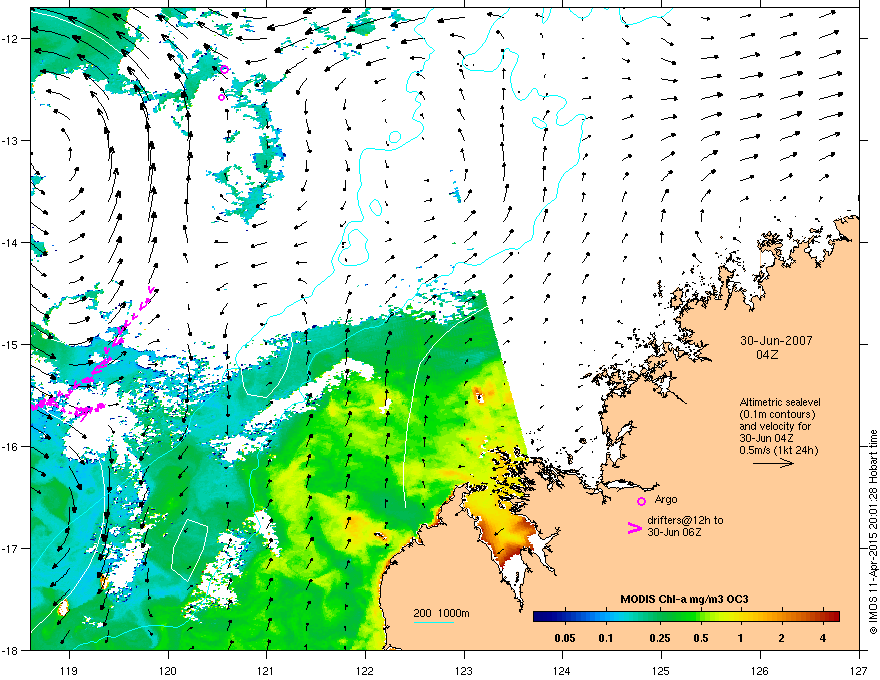The height and width of the screenshot is (680, 880).
Task: Click the white closed polygon contour near 120E, 17S
Action: coord(190,550)
